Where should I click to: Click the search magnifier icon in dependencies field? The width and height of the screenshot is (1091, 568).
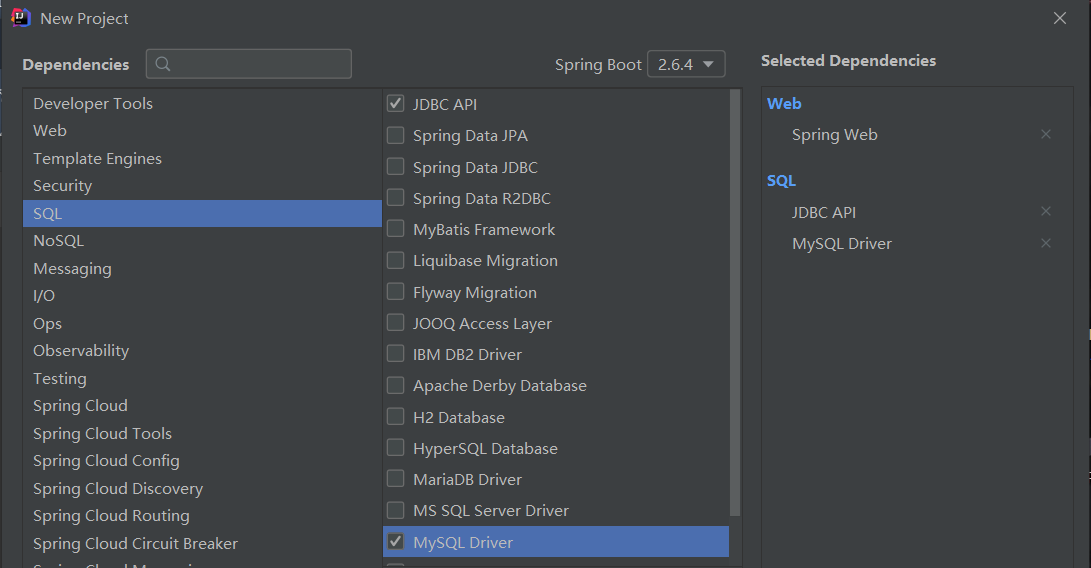163,64
